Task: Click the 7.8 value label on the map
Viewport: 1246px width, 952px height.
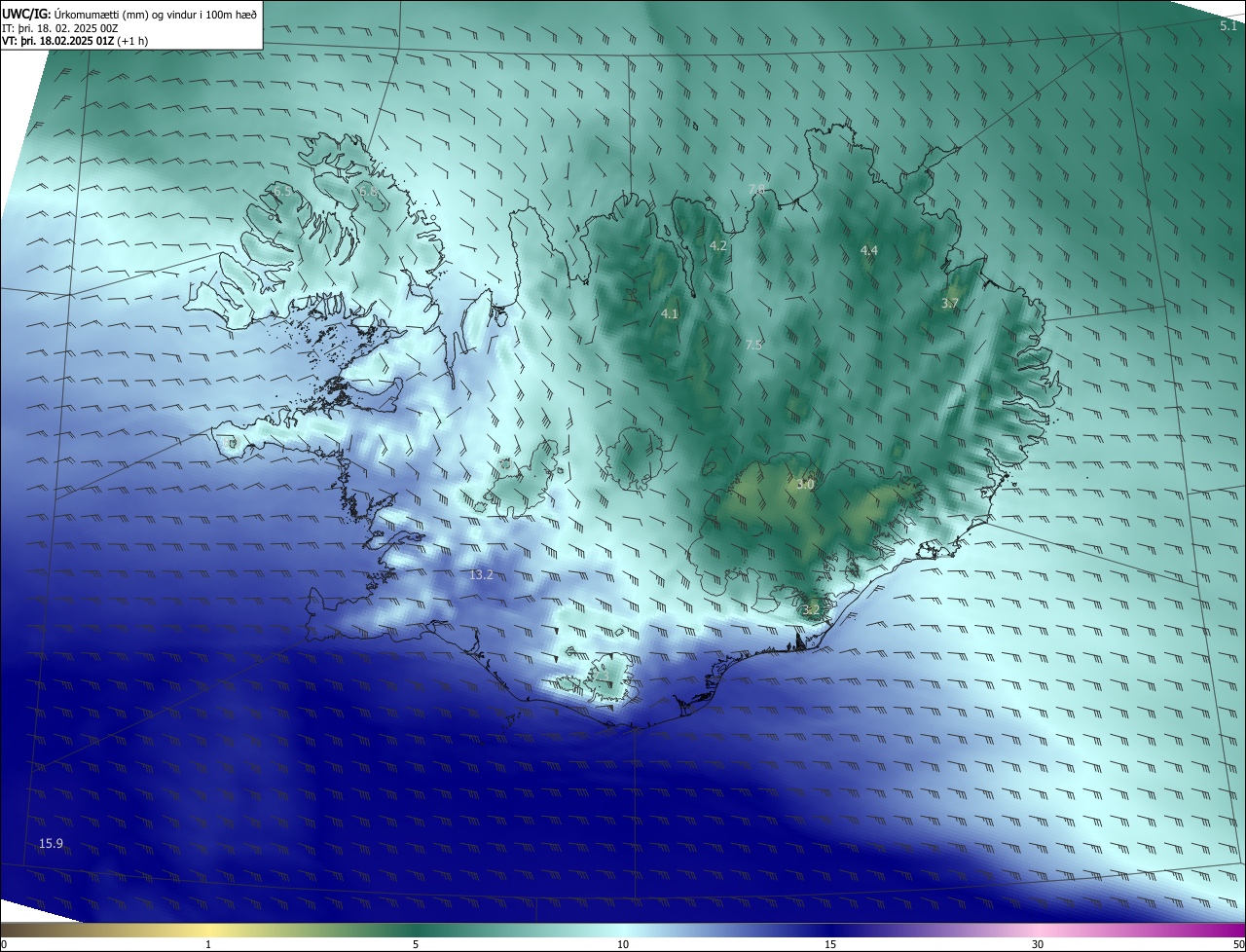Action: (x=757, y=189)
